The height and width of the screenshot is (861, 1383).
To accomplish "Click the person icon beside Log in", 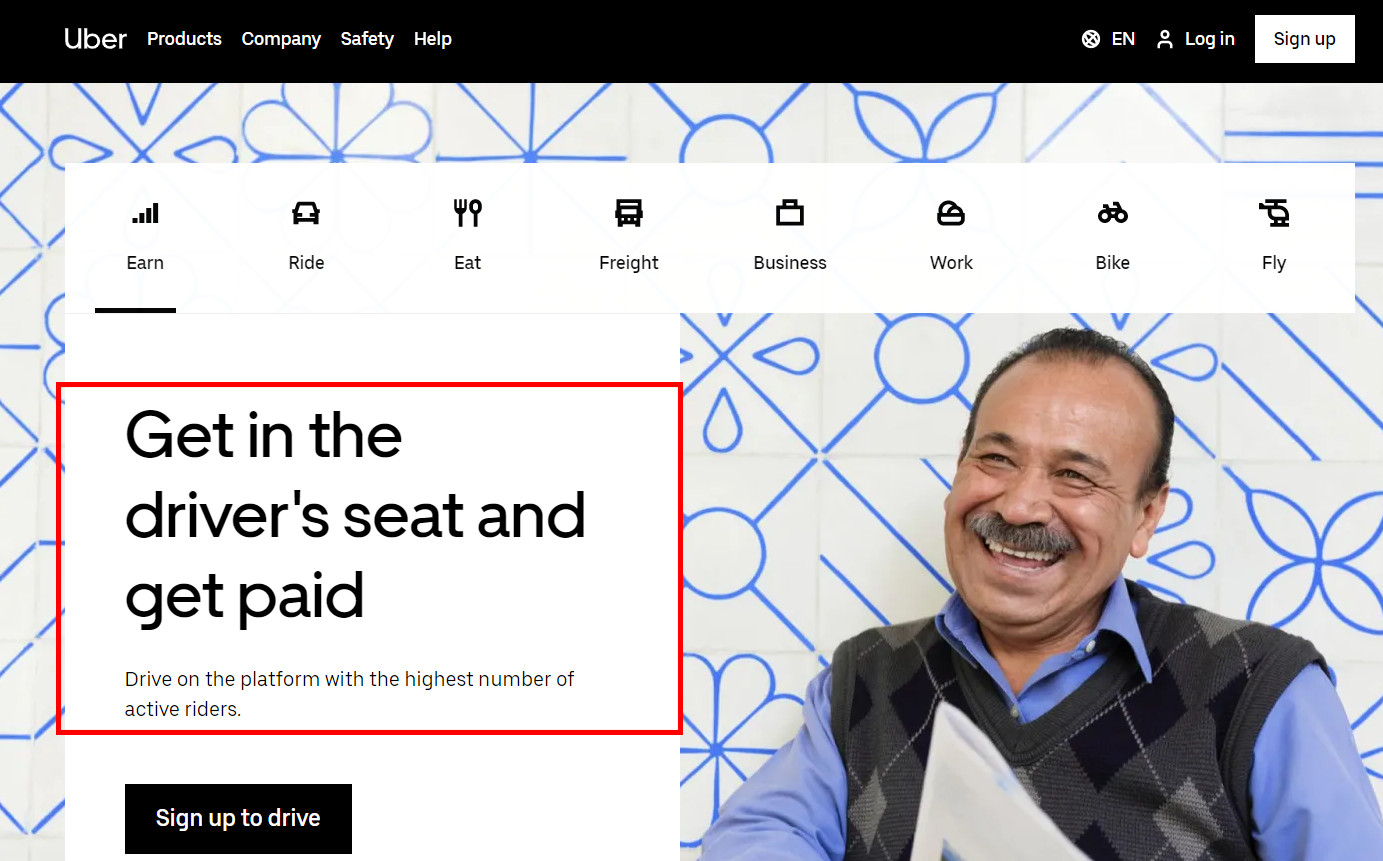I will (x=1164, y=39).
